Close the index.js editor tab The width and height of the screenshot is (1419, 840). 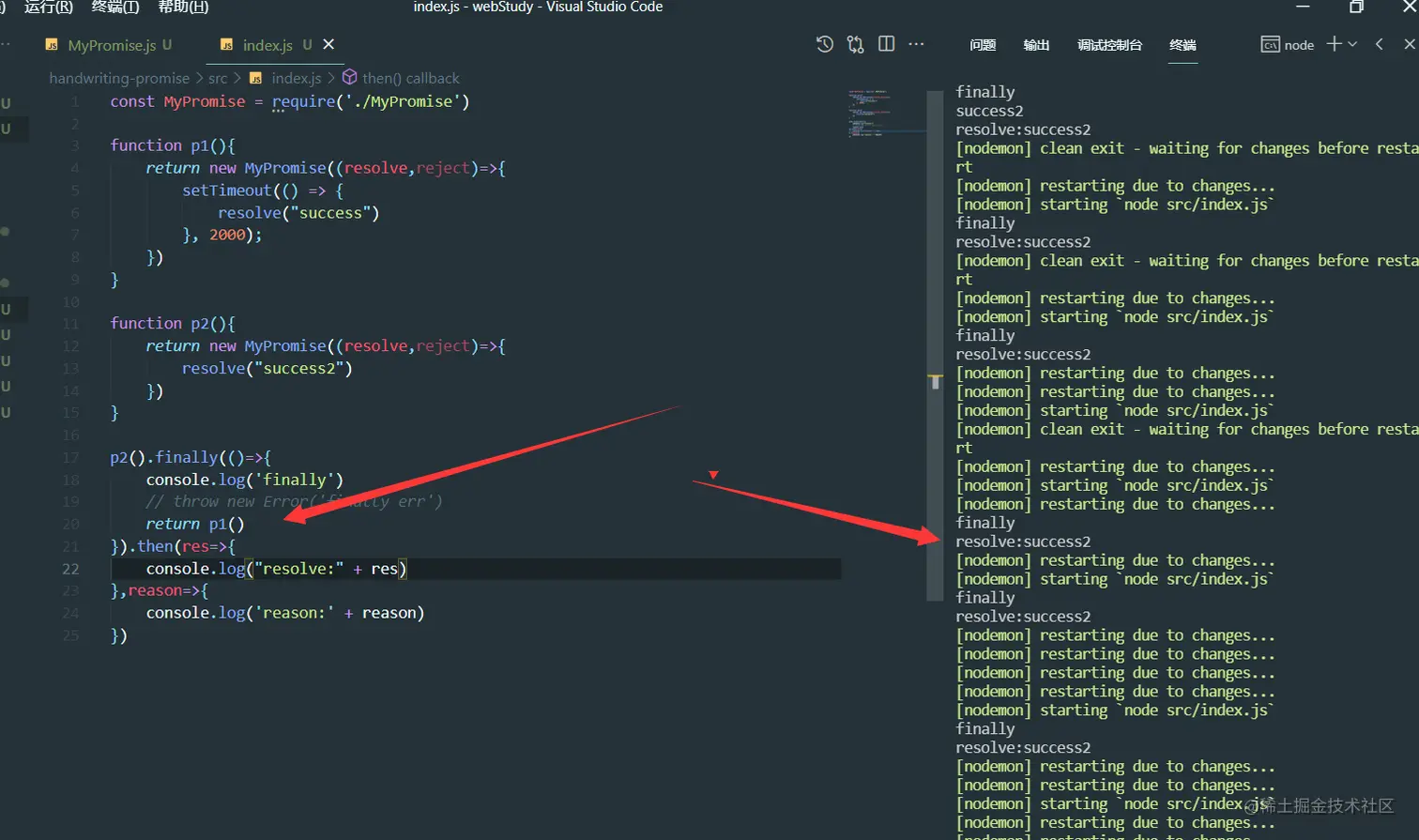(328, 44)
